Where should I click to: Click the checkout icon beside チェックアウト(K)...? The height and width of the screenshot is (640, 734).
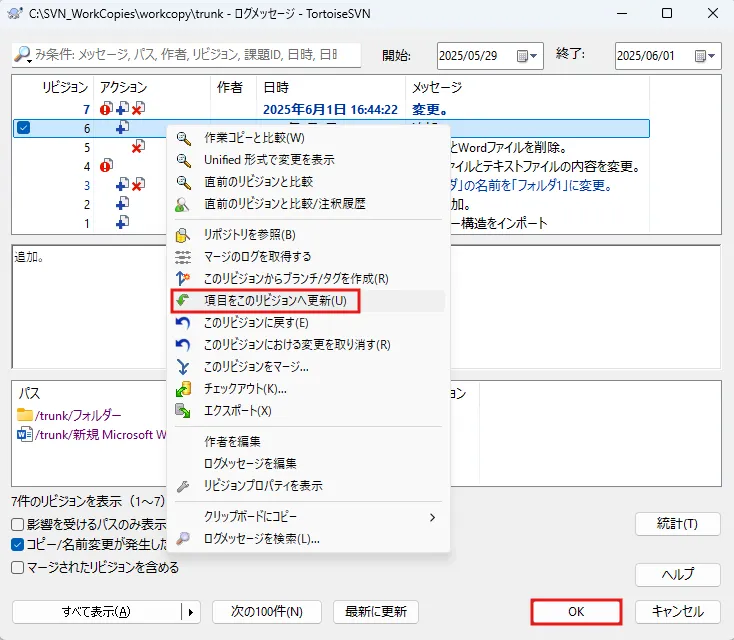pyautogui.click(x=183, y=389)
